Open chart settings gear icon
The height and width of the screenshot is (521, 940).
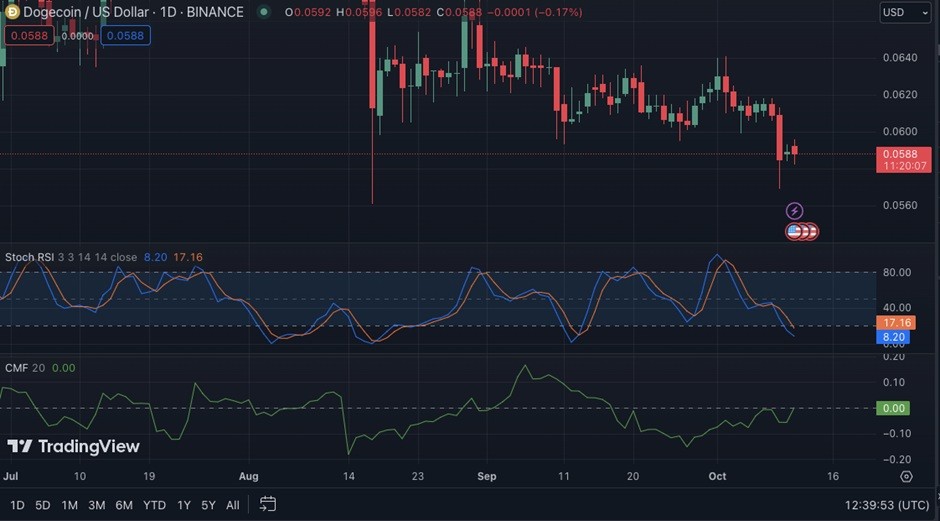[x=906, y=477]
